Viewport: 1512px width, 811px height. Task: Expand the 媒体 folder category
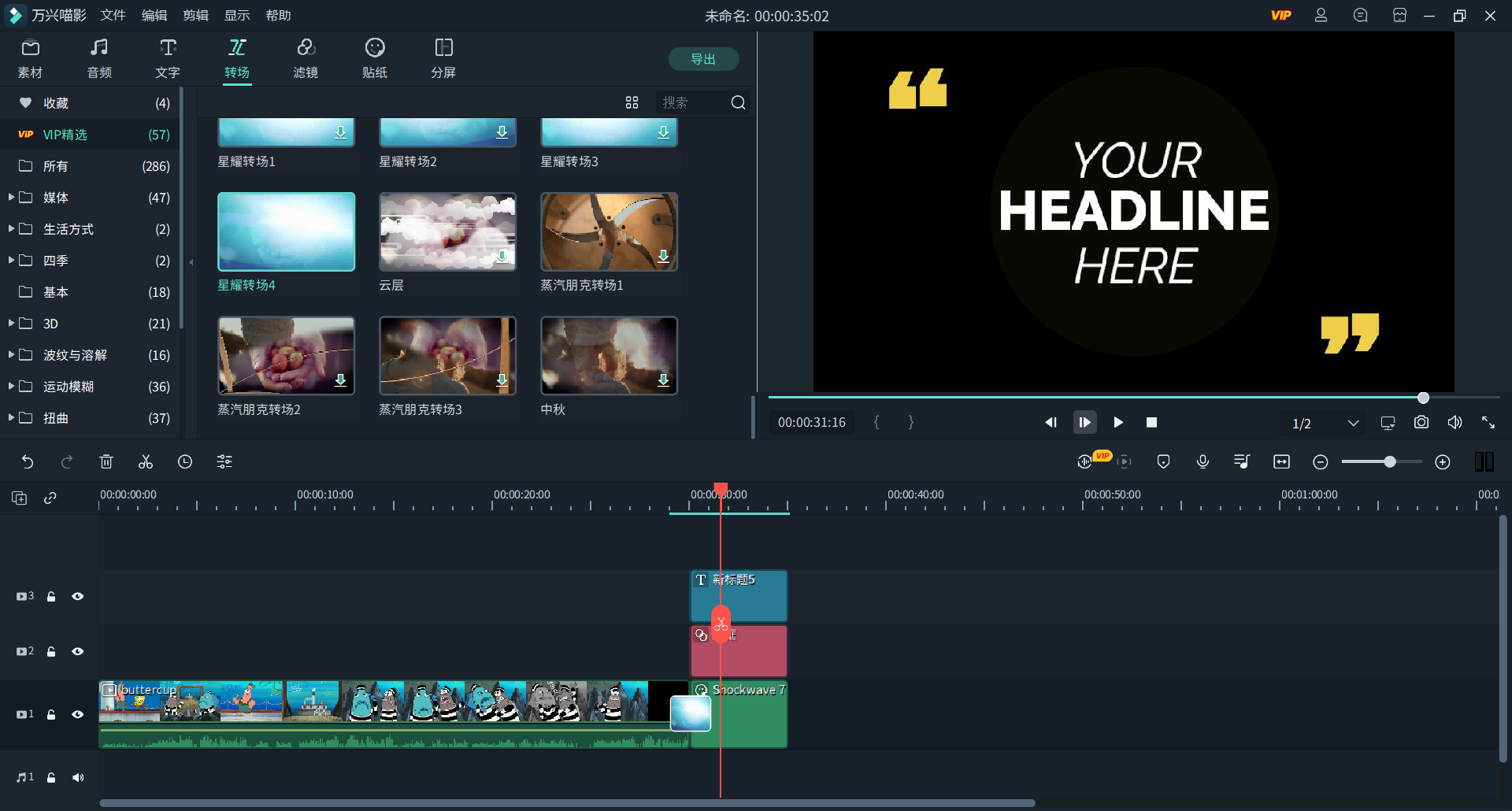pyautogui.click(x=11, y=198)
